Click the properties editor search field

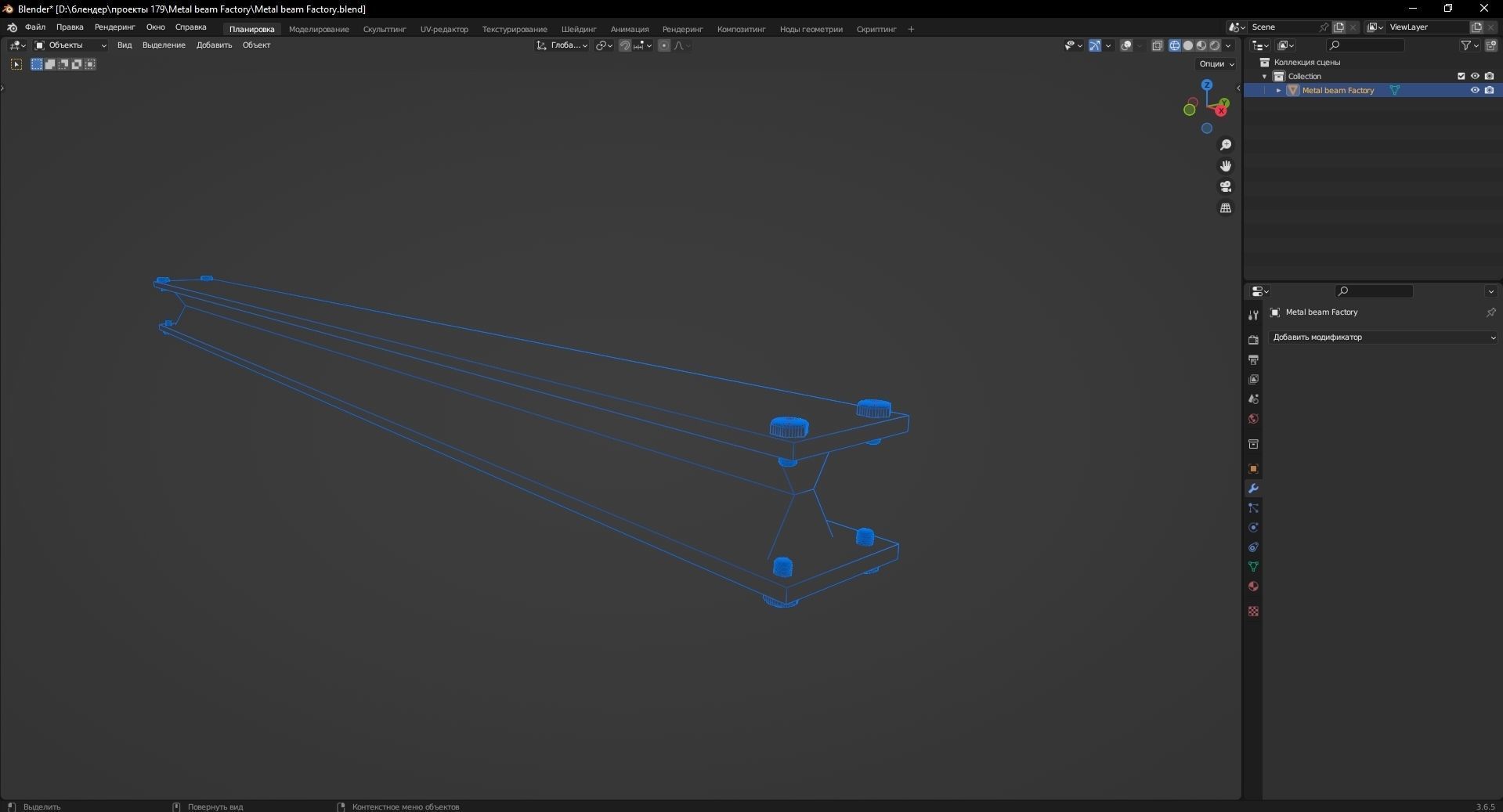[1375, 291]
